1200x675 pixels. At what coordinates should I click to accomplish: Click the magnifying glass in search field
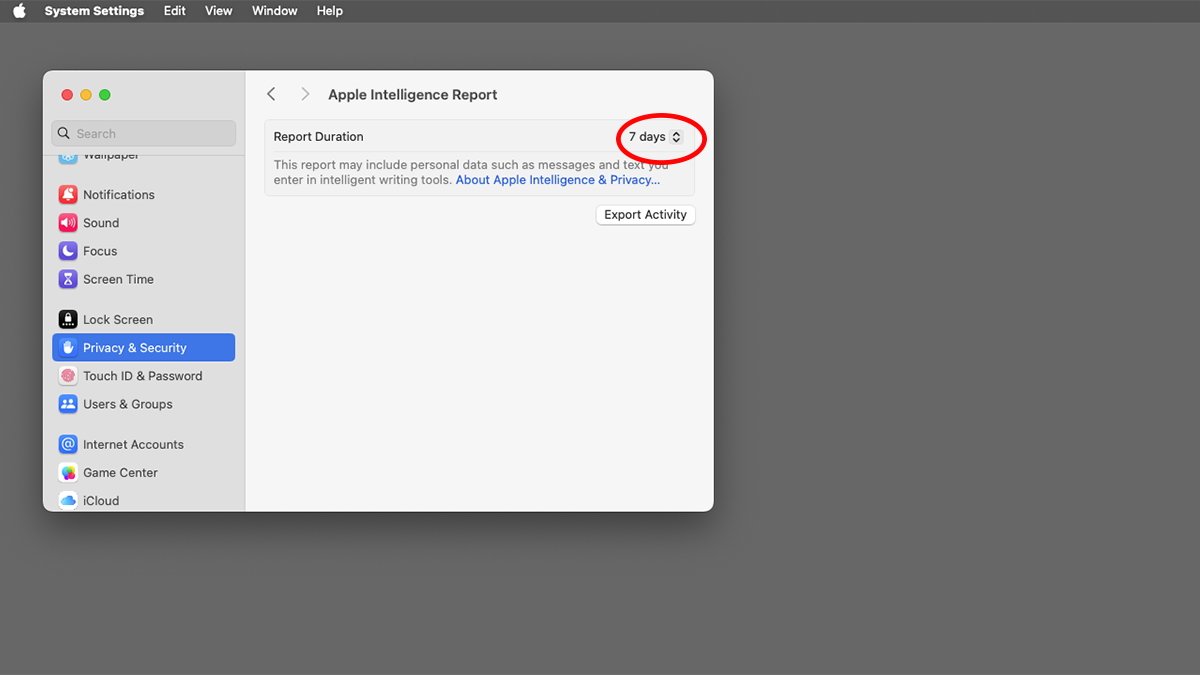pos(65,133)
